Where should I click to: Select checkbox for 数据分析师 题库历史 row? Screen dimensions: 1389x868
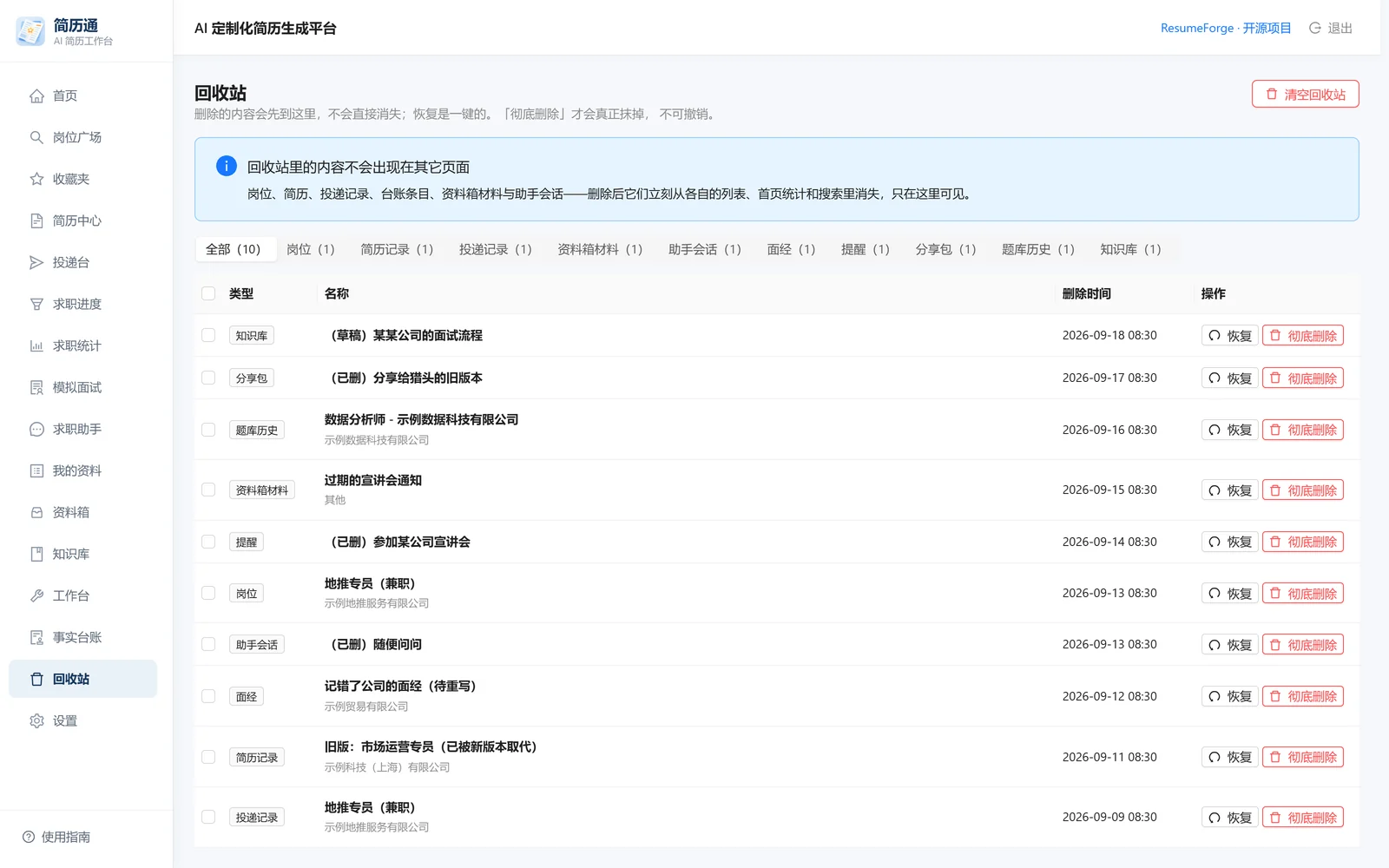(x=208, y=430)
